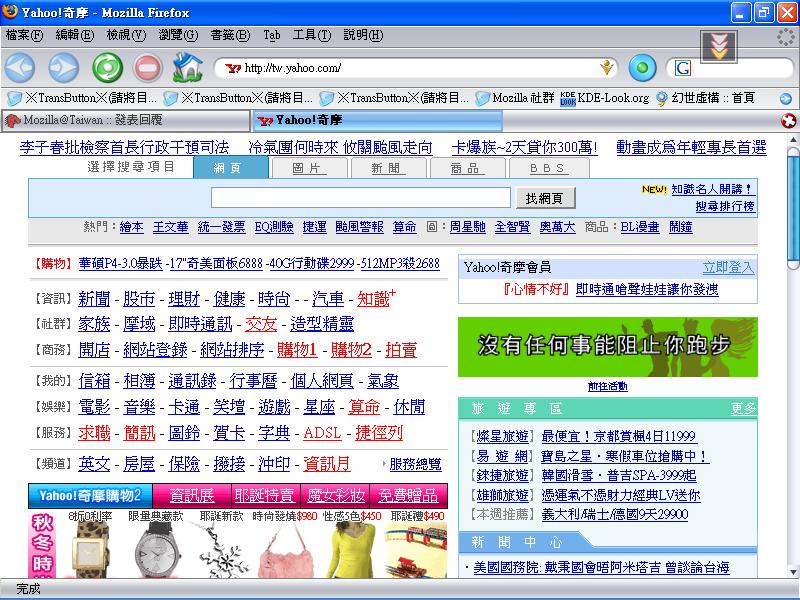This screenshot has width=800, height=600.
Task: Open the Downloads arrow icon in toolbar
Action: [718, 47]
